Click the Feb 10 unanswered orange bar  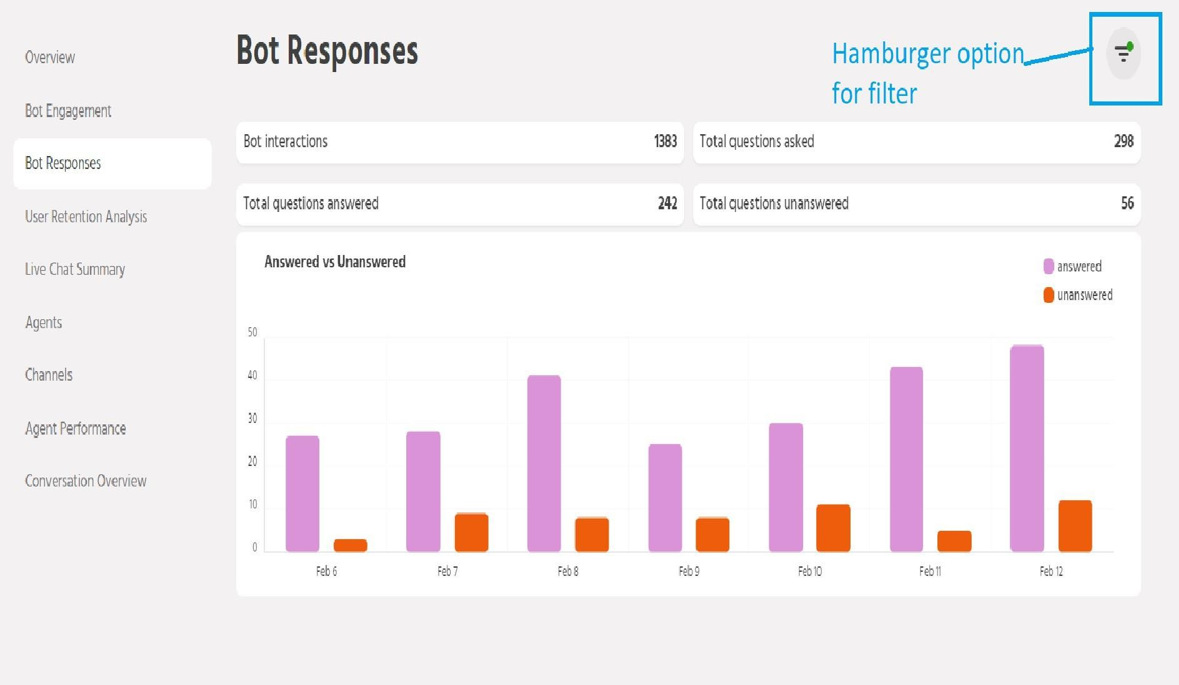point(833,528)
